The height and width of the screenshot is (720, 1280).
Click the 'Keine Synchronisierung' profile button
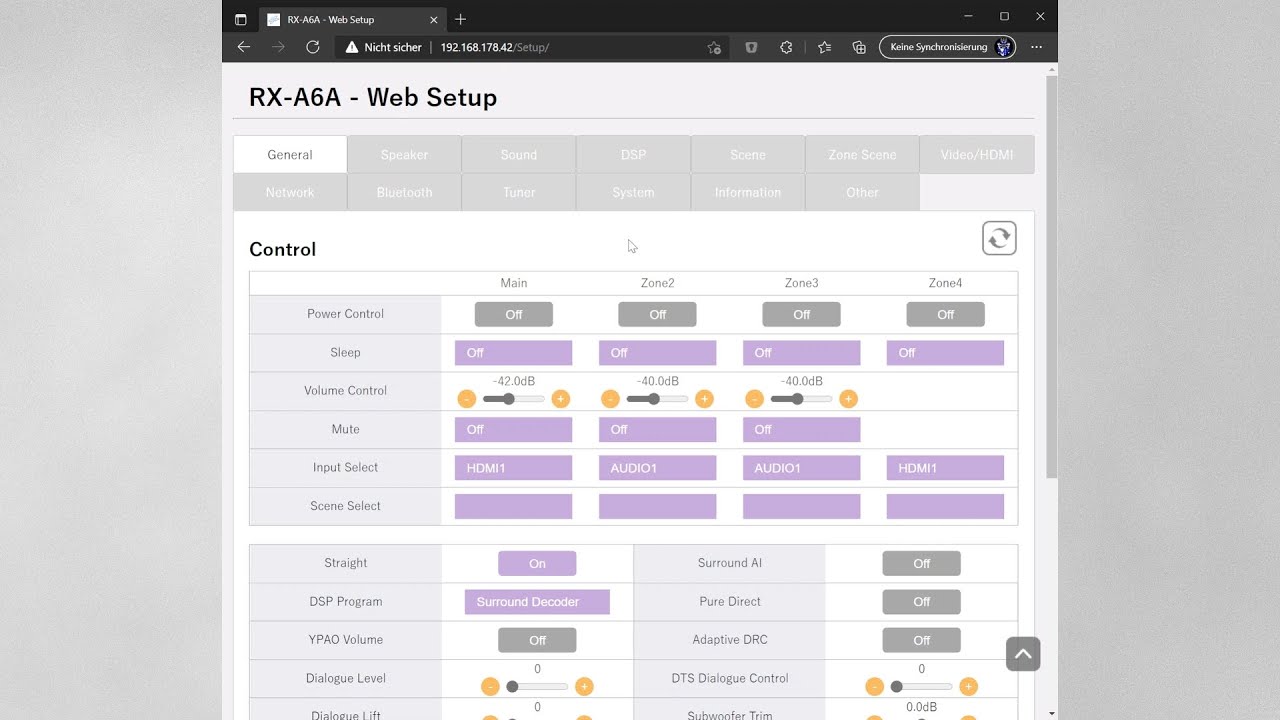(947, 47)
